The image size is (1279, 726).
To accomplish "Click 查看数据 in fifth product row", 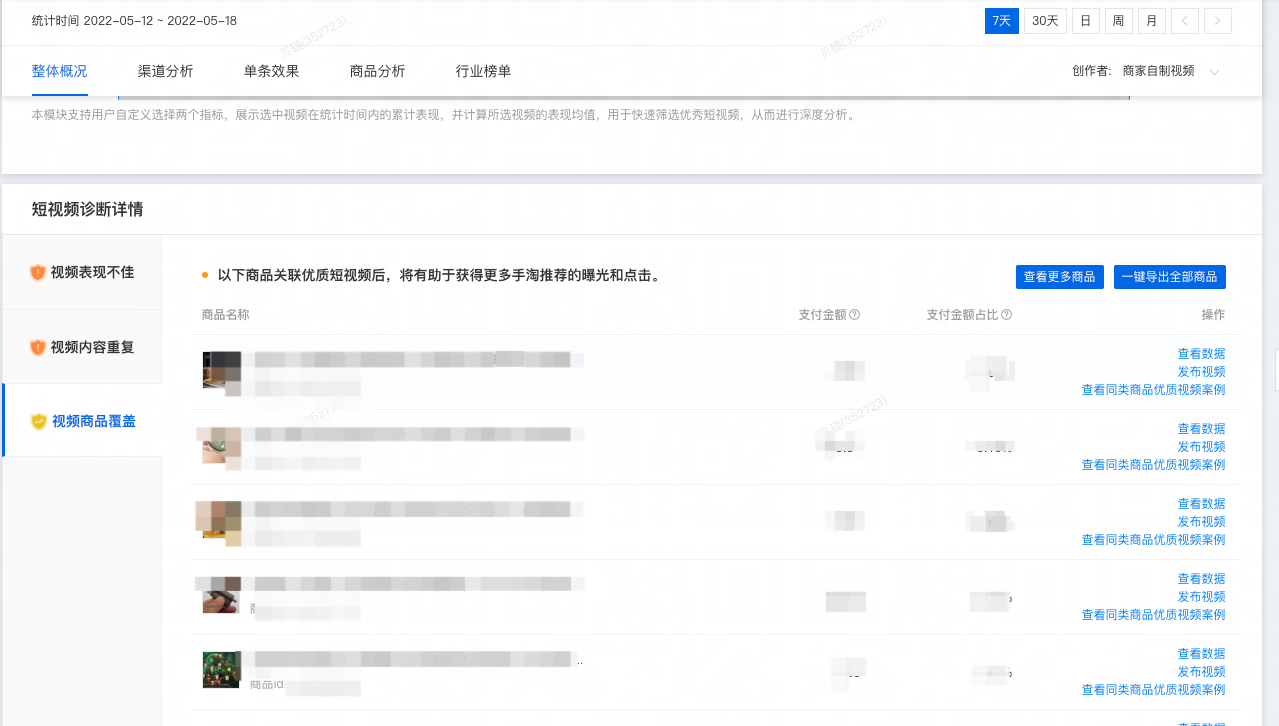I will [1201, 653].
